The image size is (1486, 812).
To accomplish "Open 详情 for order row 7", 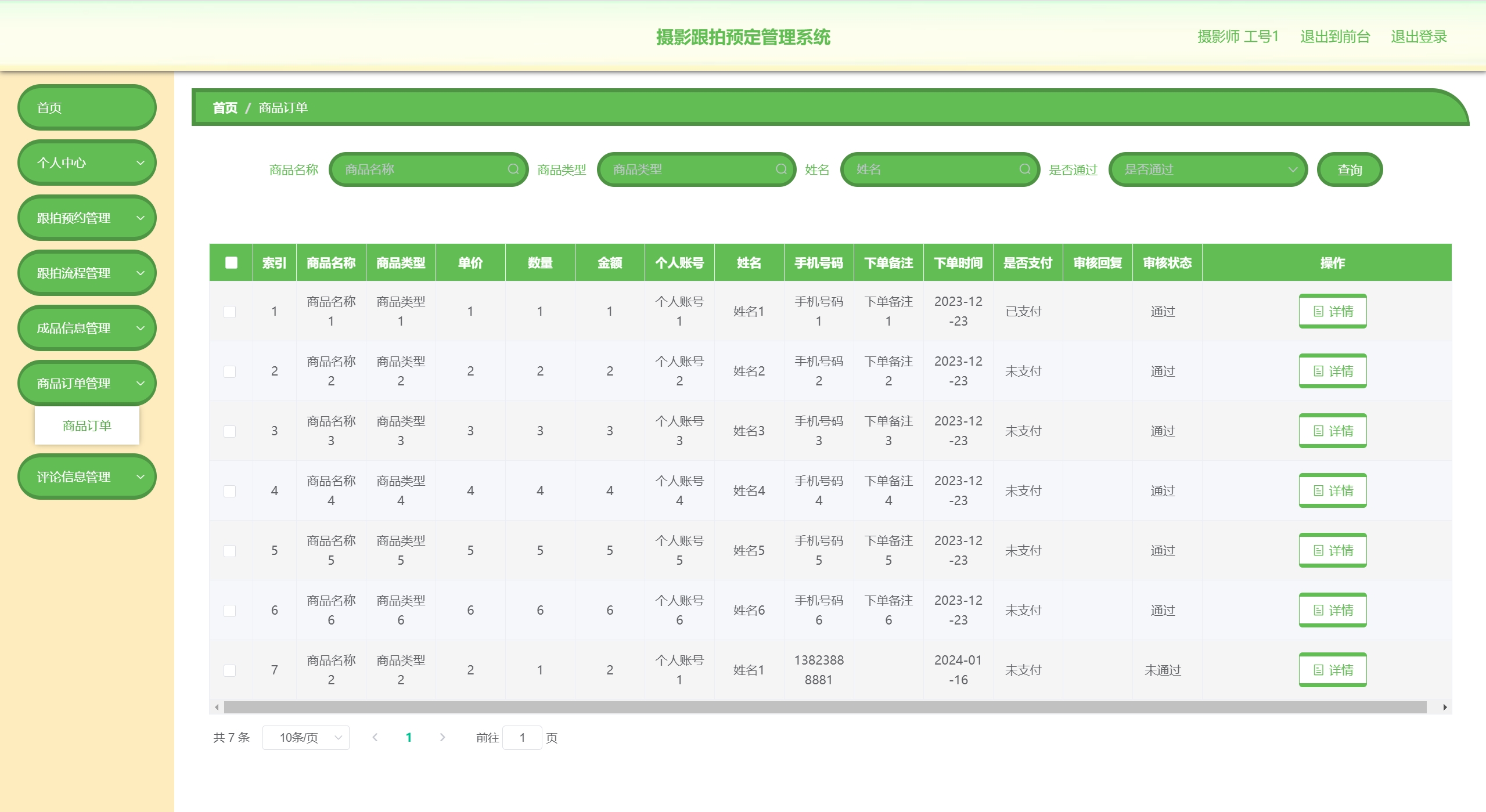I will [1332, 670].
